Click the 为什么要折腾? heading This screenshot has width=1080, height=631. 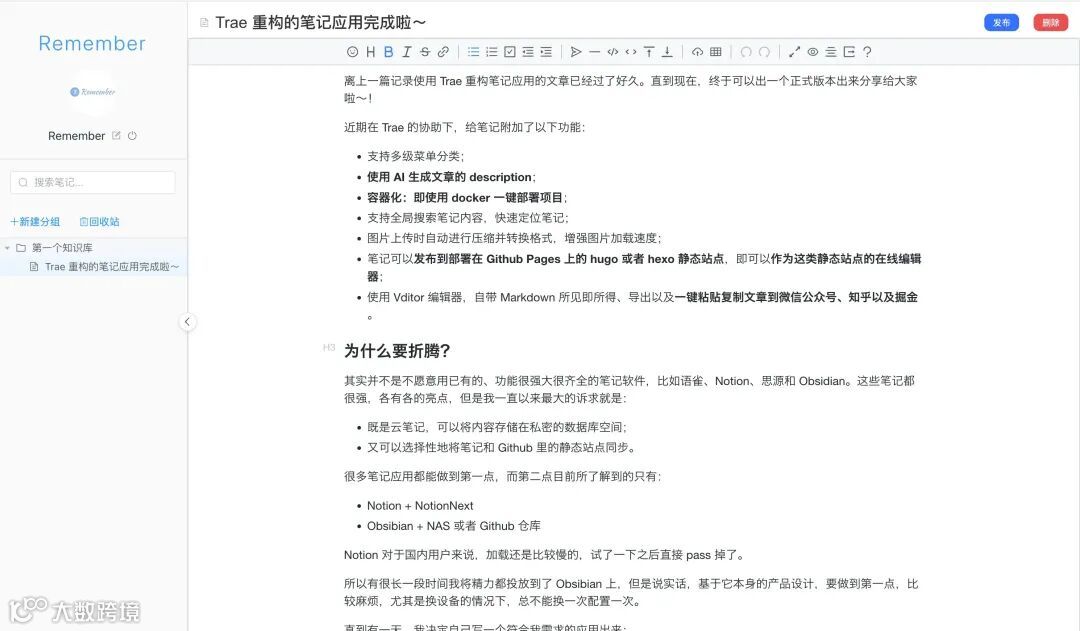click(397, 351)
